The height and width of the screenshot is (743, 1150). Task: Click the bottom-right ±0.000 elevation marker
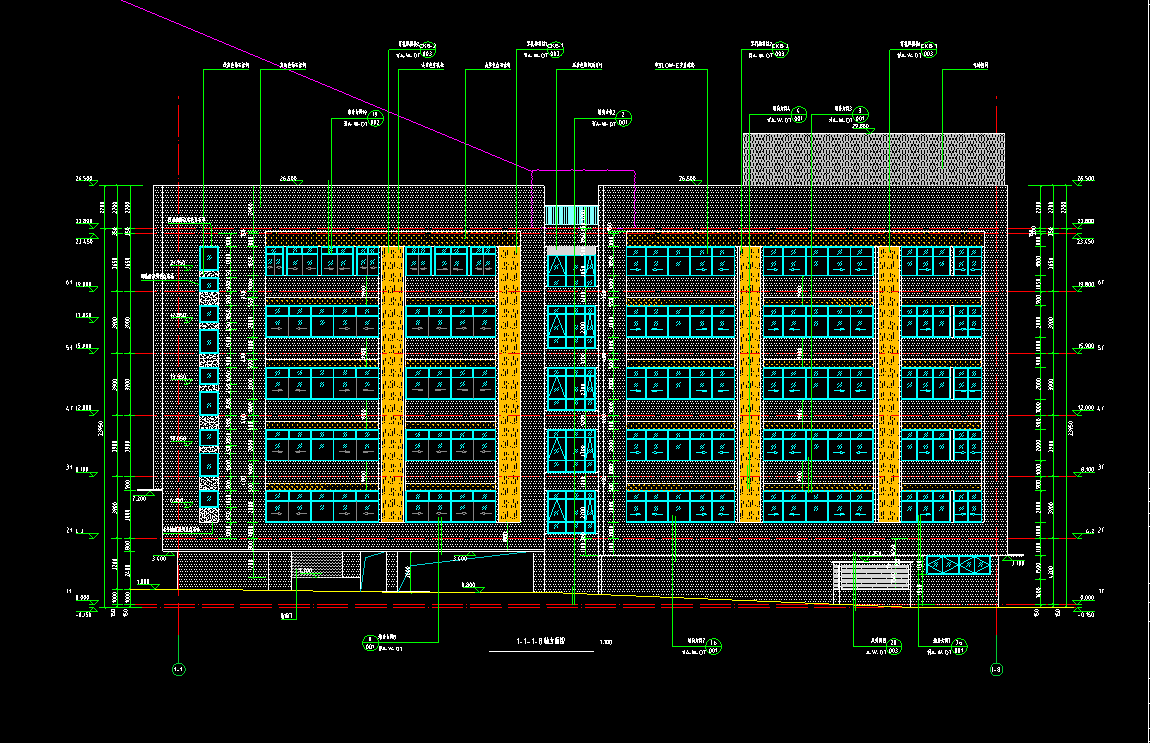1086,599
